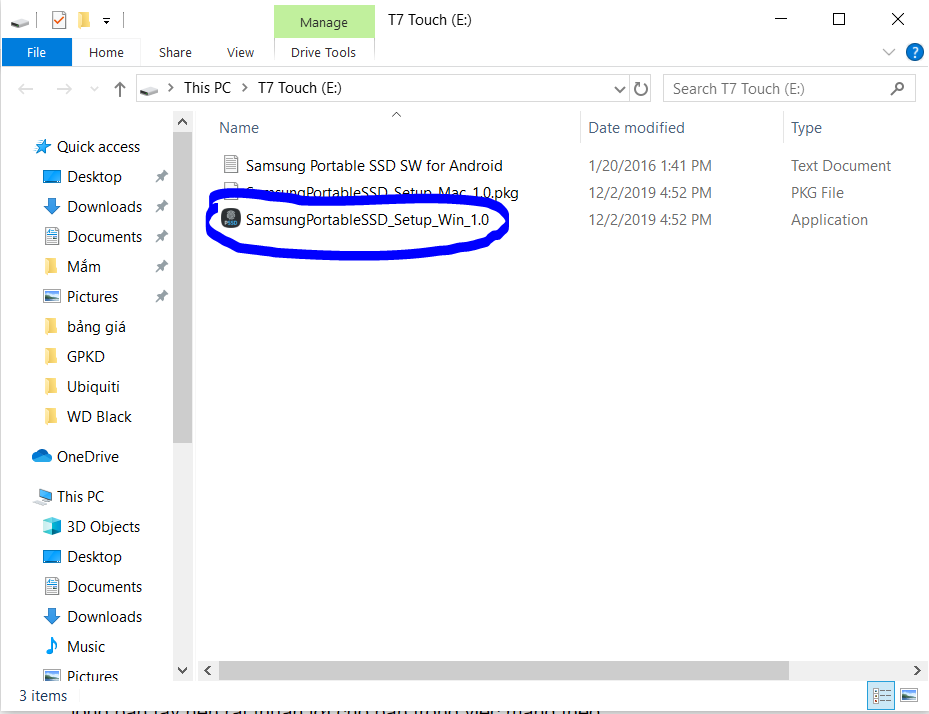Open the Help question mark icon

pos(915,52)
